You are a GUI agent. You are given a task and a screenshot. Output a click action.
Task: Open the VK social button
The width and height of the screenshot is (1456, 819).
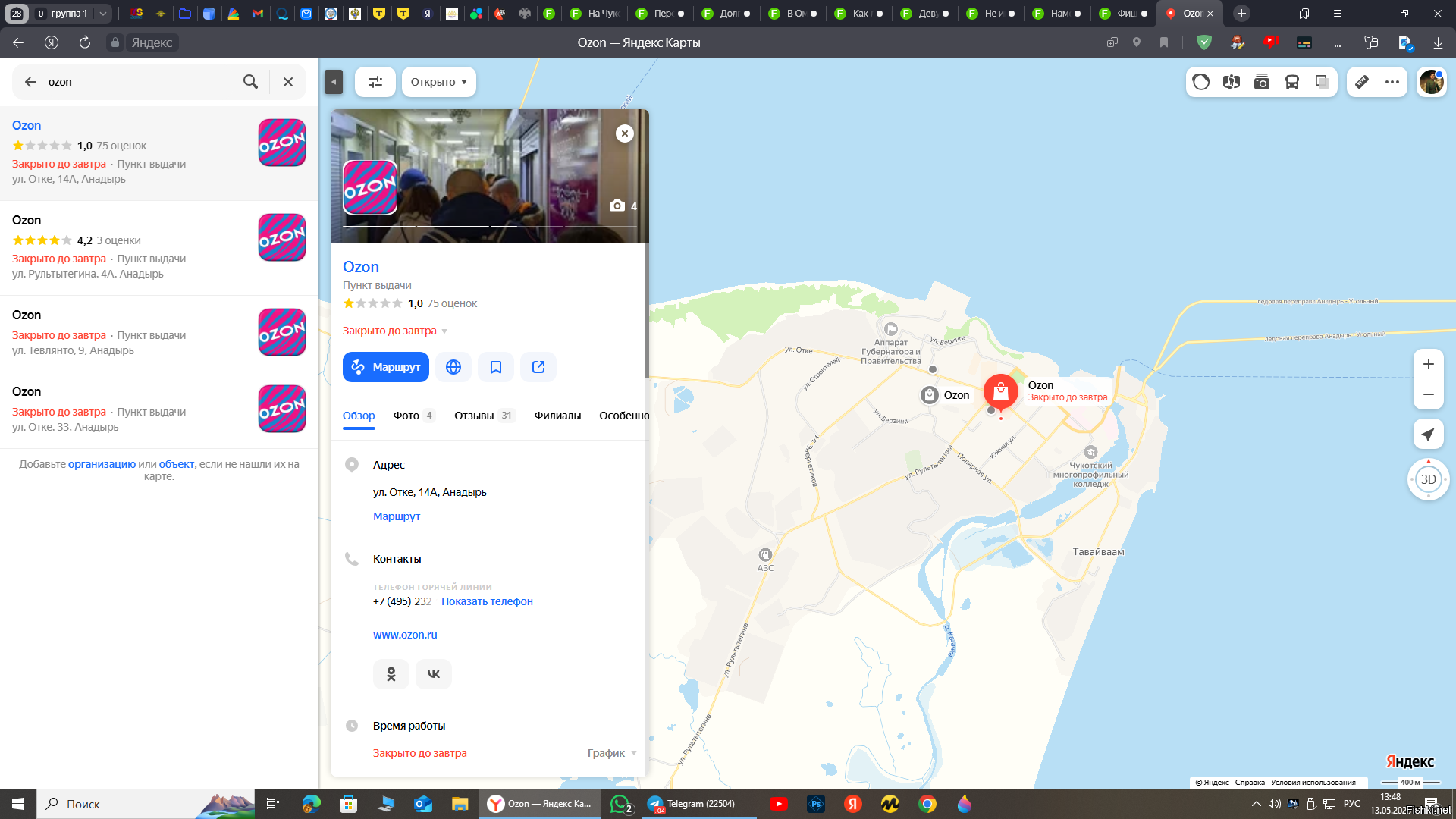(434, 674)
